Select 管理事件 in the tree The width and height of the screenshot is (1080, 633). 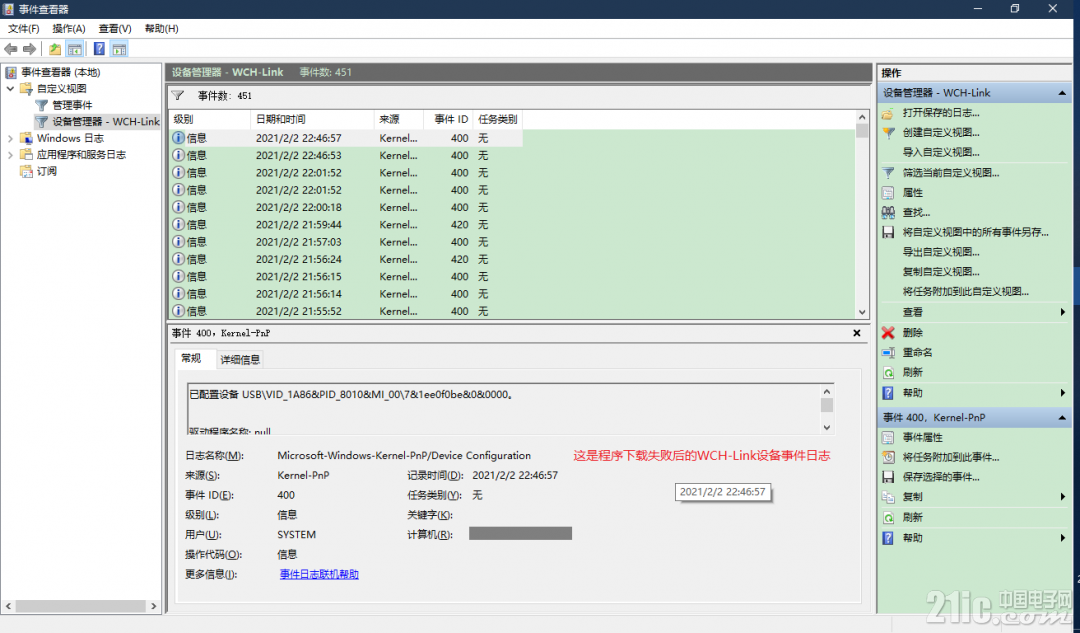72,105
